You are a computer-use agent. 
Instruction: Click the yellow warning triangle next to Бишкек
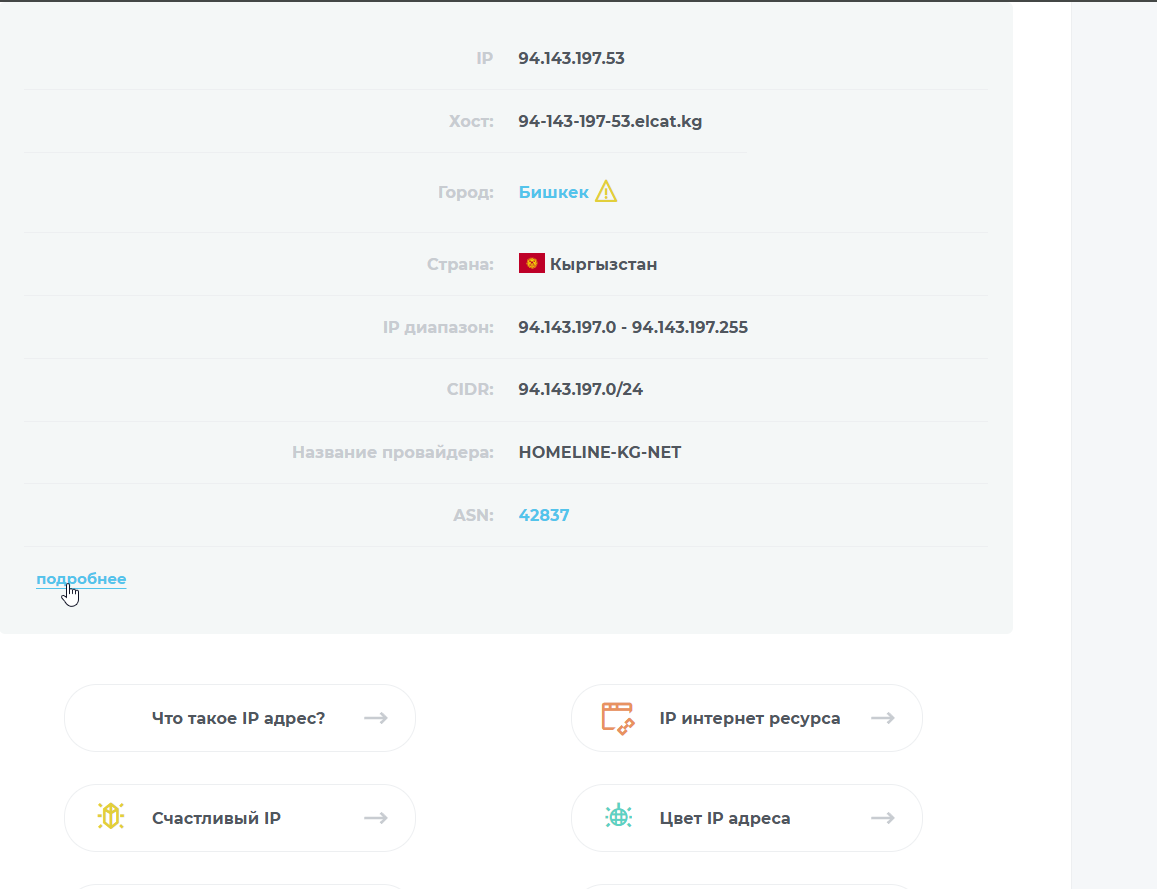click(x=606, y=192)
